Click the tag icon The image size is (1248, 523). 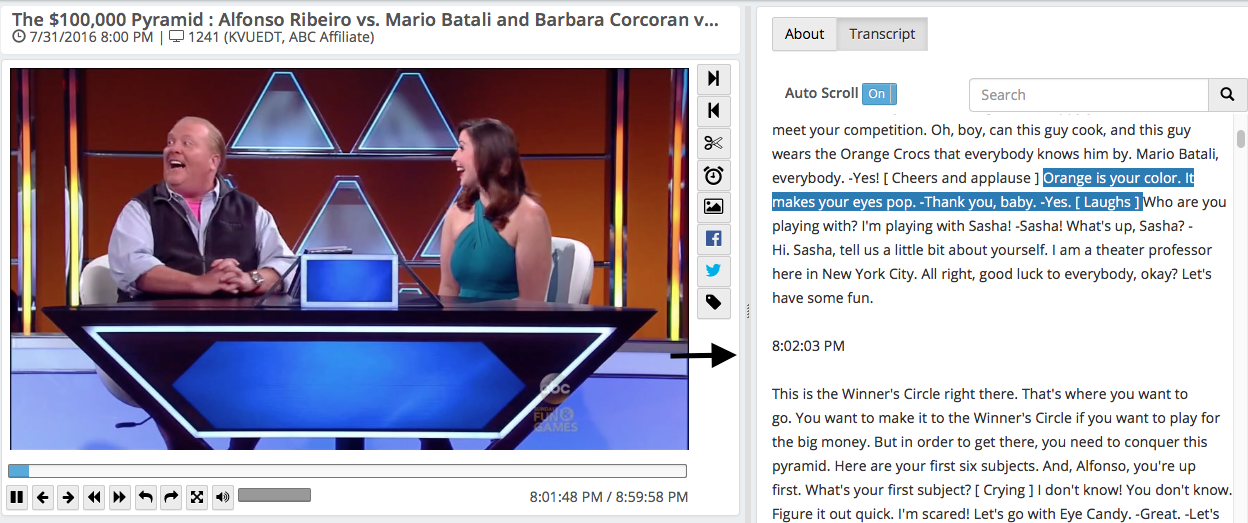click(x=713, y=303)
